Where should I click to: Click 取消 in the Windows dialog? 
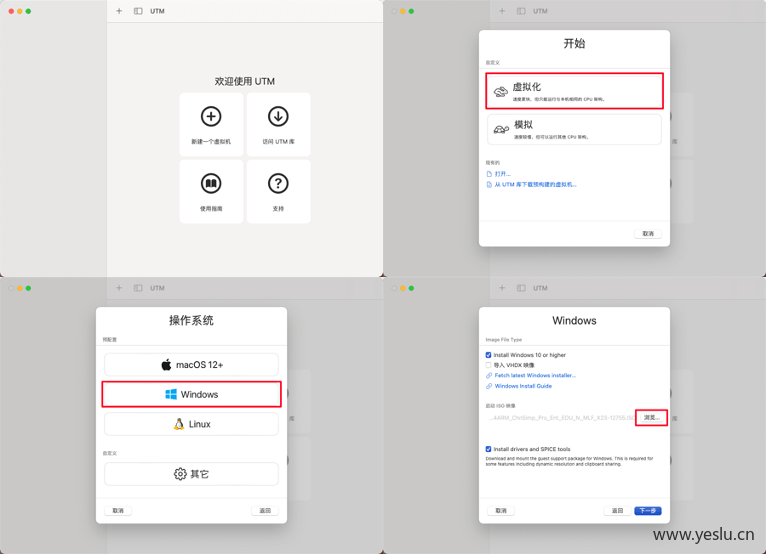click(501, 511)
